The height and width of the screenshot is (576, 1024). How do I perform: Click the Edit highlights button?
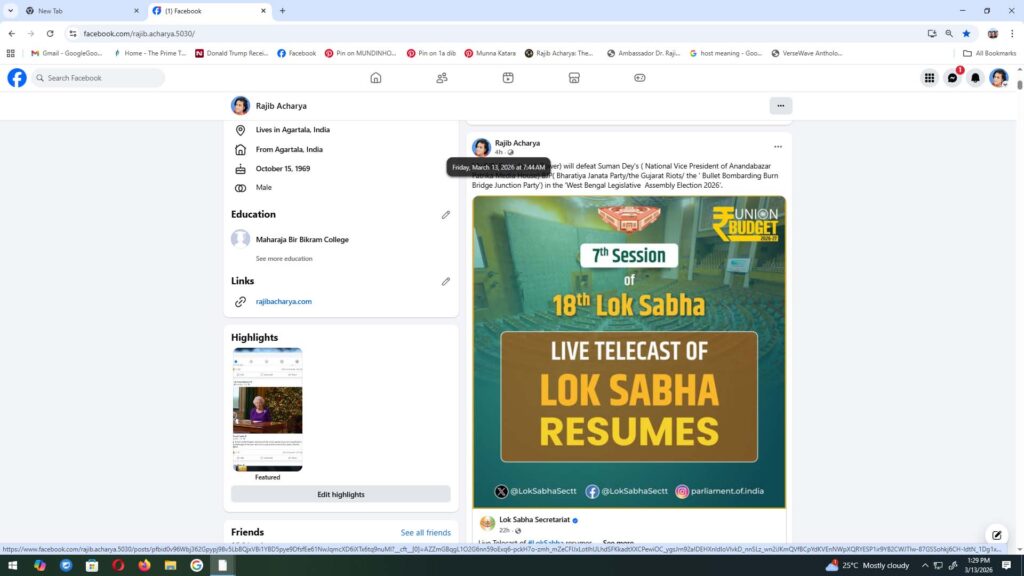click(340, 494)
